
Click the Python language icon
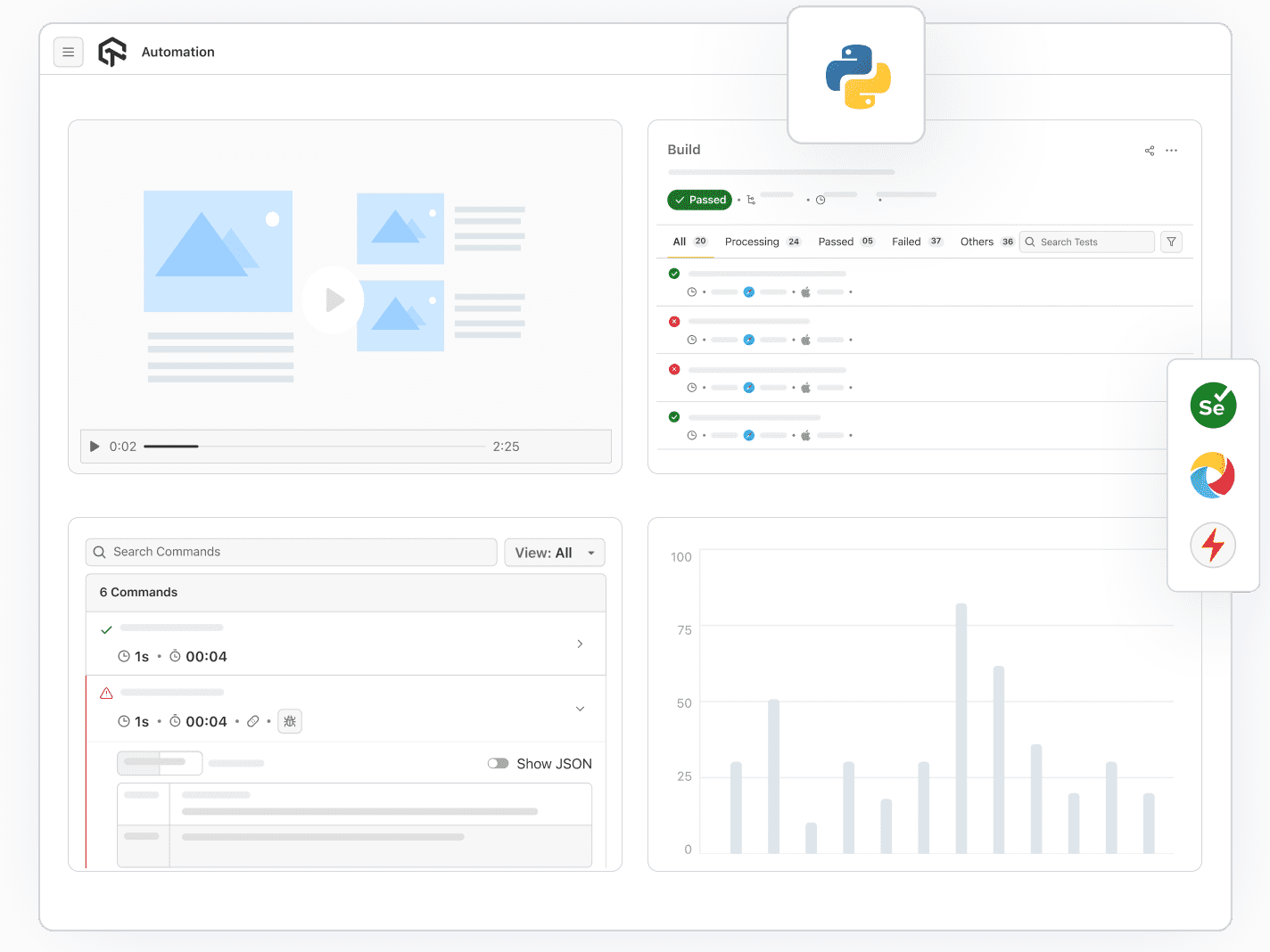[x=857, y=77]
